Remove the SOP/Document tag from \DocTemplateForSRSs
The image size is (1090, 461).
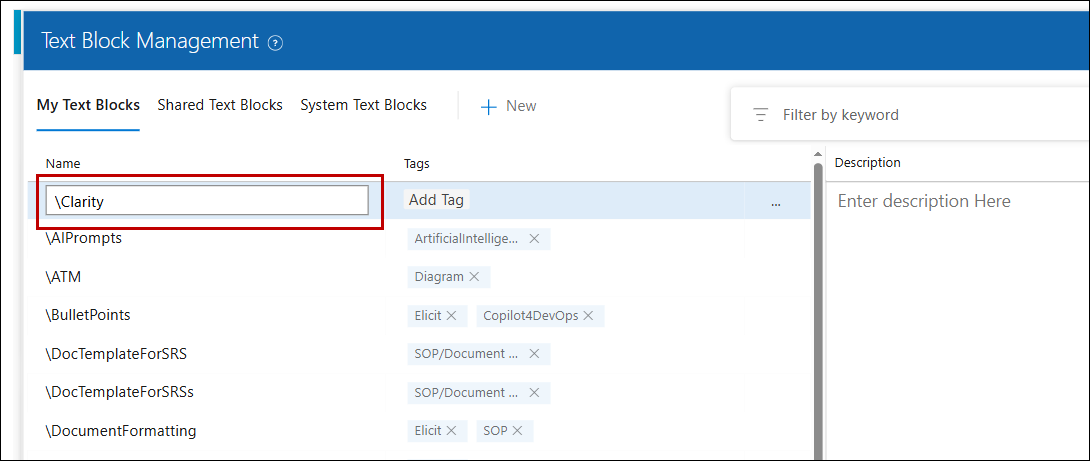click(534, 393)
